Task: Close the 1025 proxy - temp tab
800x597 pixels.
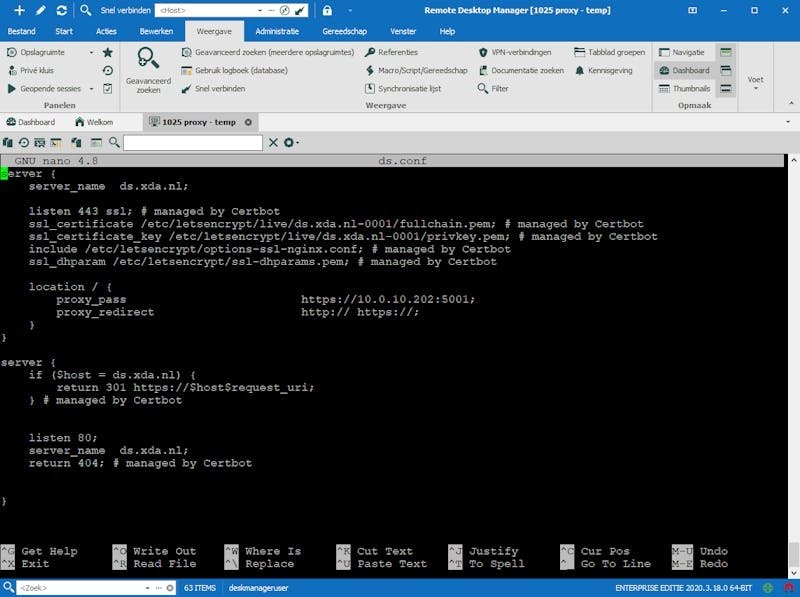Action: pyautogui.click(x=248, y=122)
